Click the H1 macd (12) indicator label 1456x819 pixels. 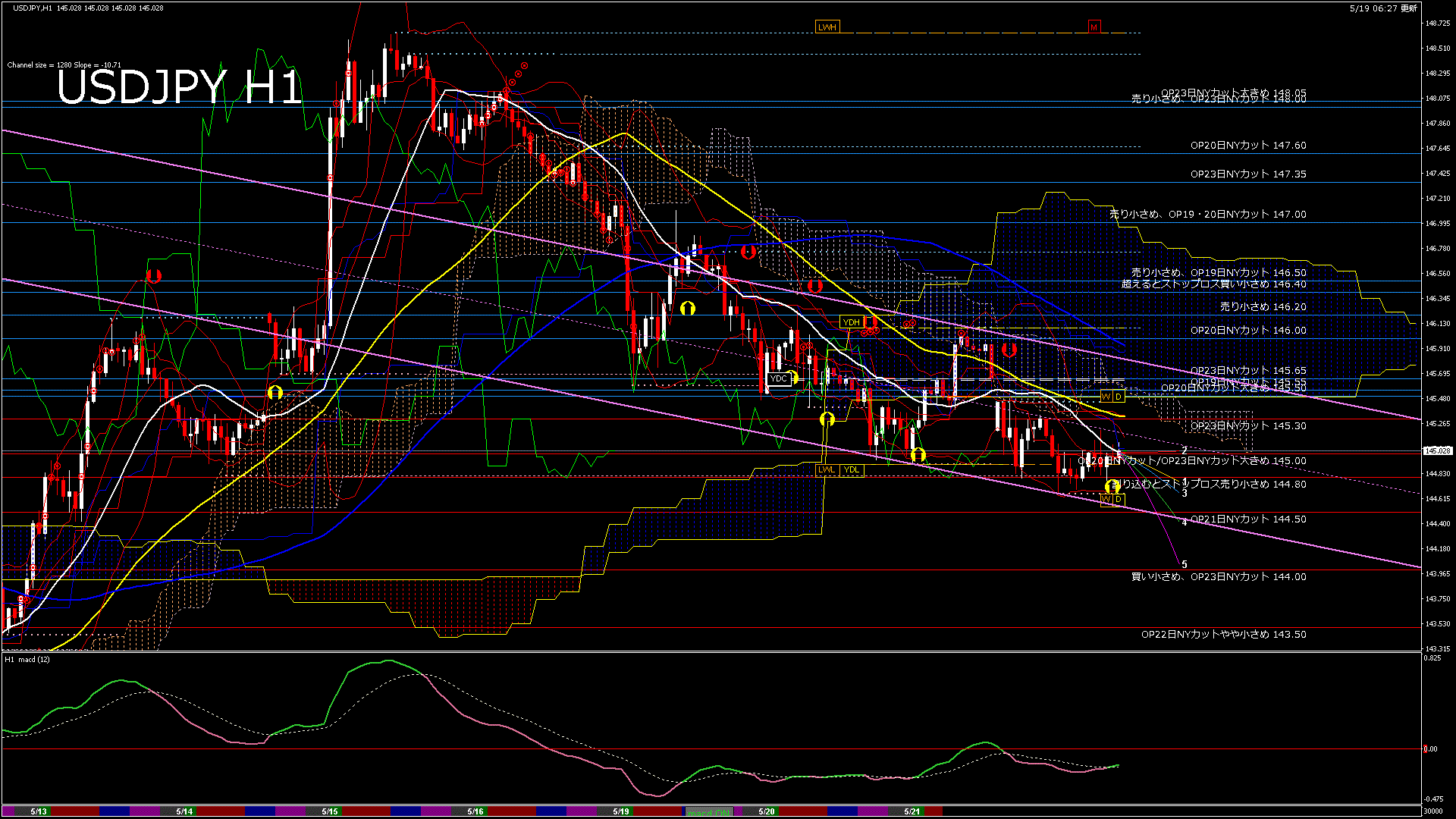click(28, 660)
